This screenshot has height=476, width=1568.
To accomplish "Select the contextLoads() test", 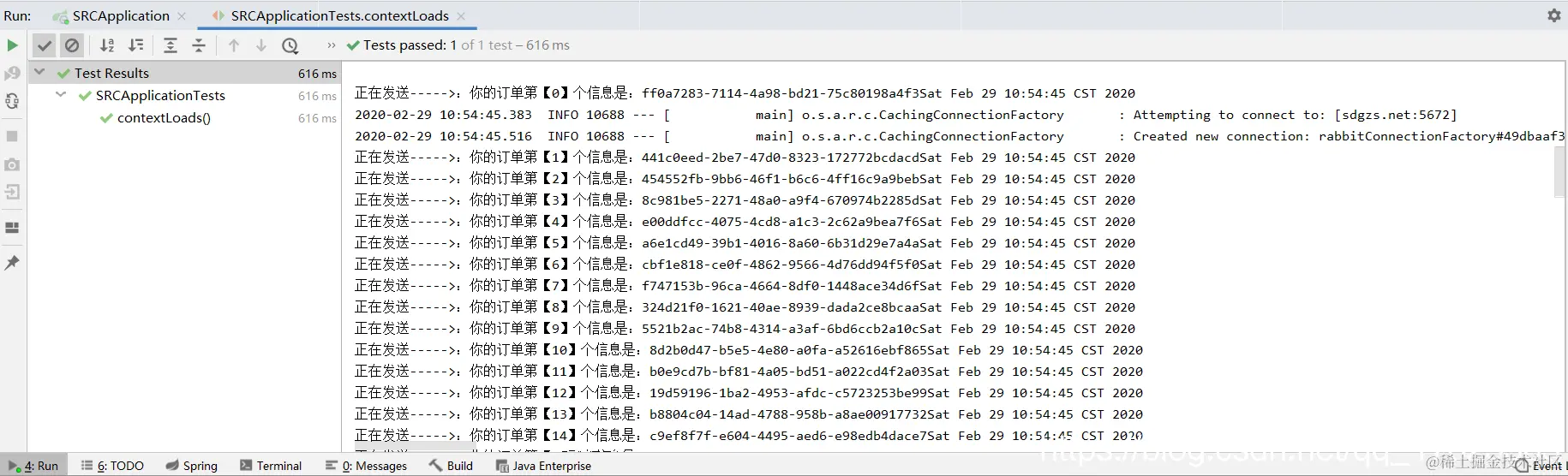I will [x=164, y=117].
